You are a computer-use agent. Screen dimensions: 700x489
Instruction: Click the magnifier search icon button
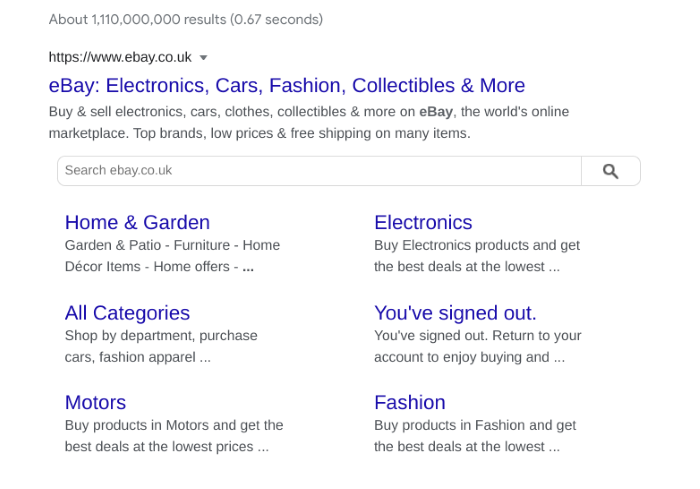click(610, 171)
